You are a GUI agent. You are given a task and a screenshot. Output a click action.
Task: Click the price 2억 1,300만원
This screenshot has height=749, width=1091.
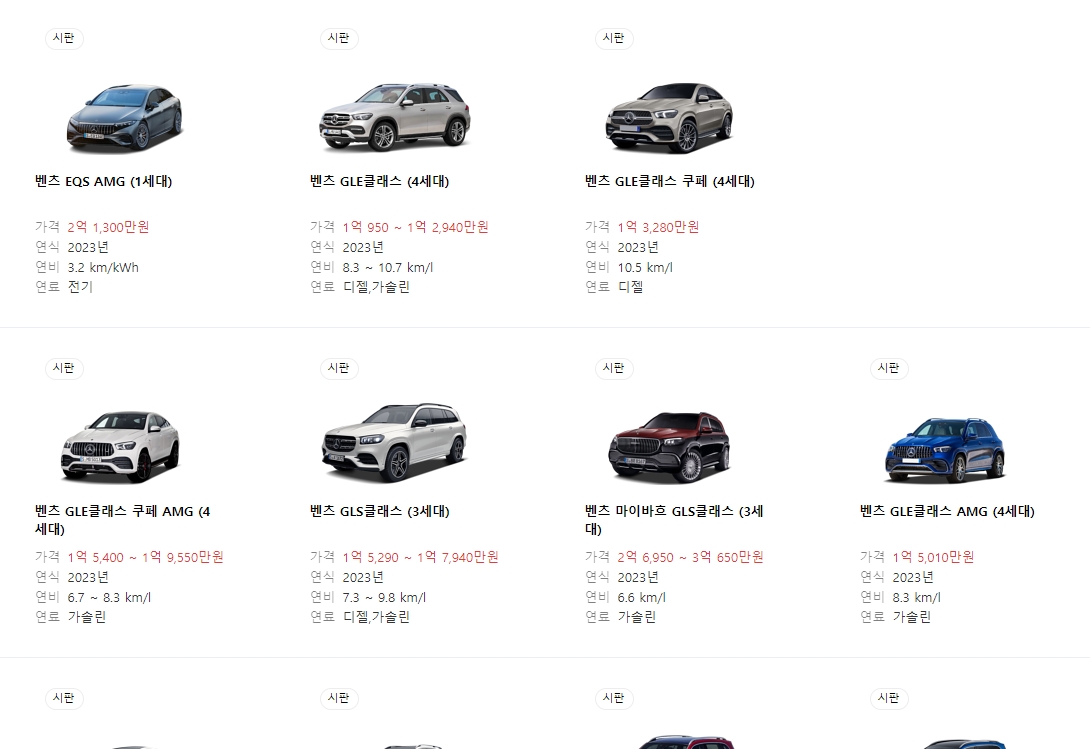coord(108,227)
